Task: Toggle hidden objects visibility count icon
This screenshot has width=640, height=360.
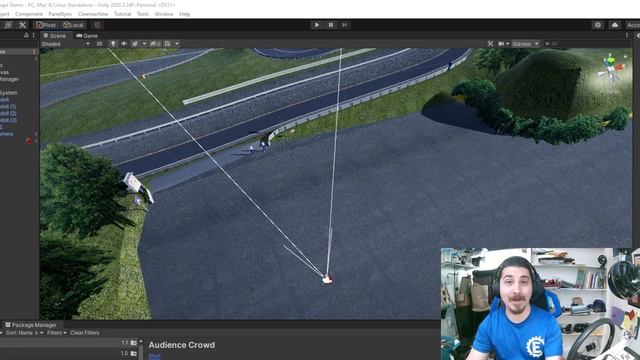Action: [155, 44]
